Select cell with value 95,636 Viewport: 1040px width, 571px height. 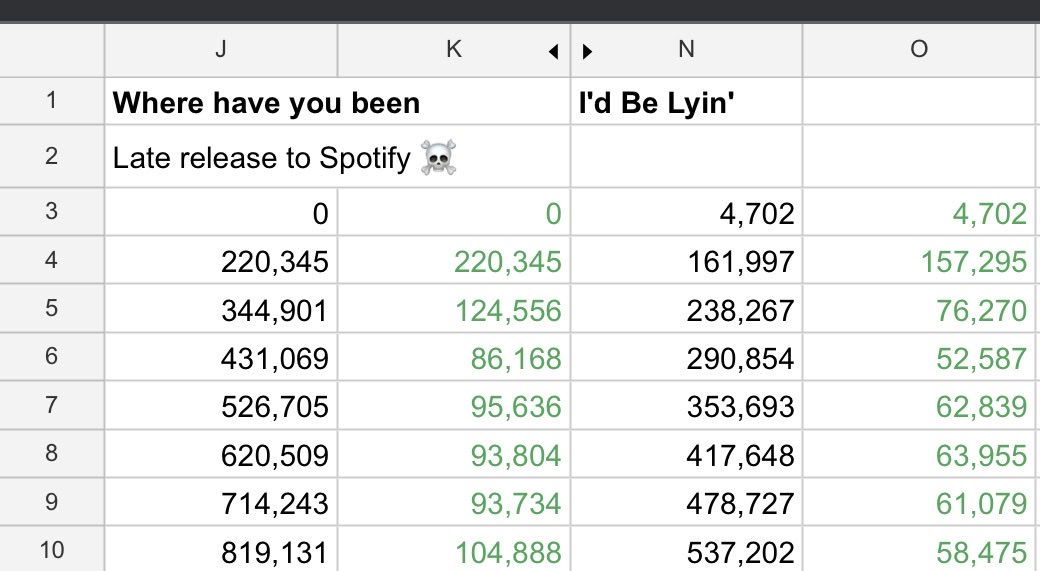(x=454, y=405)
